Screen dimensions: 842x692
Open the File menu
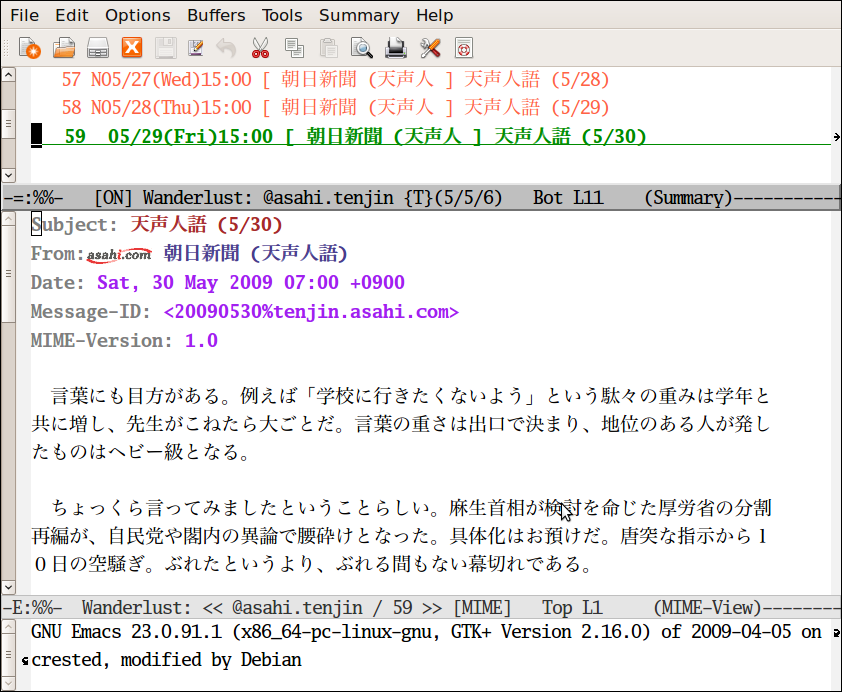(25, 15)
